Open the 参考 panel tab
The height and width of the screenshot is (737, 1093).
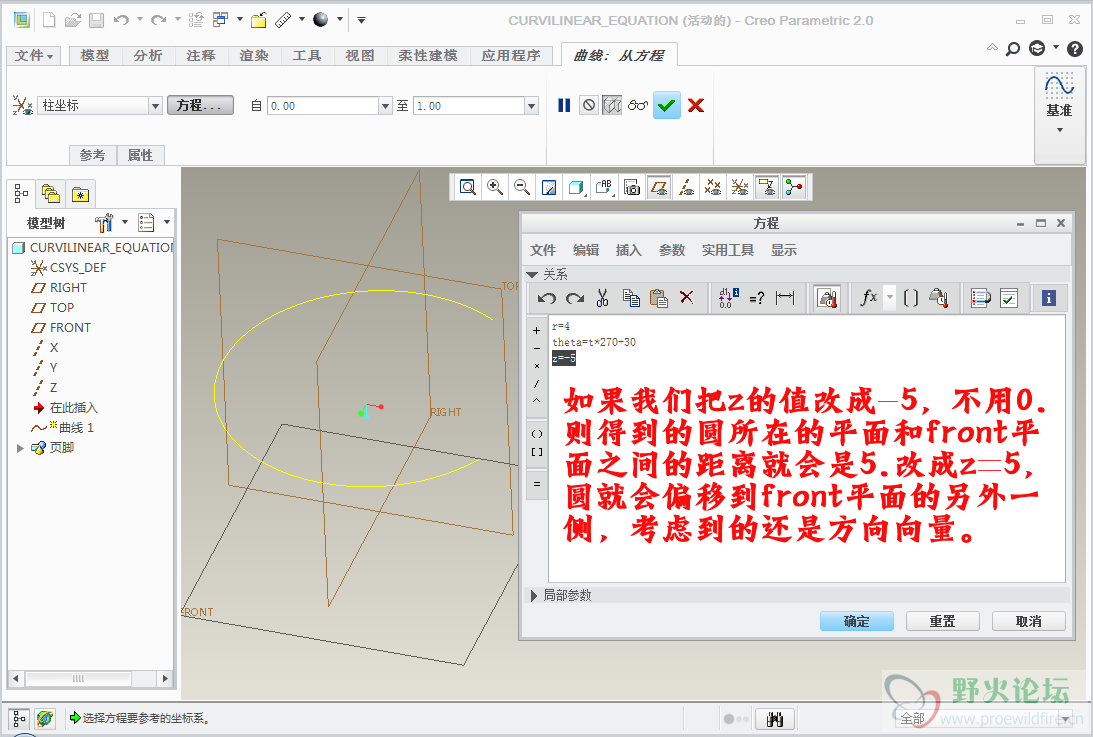[x=92, y=155]
